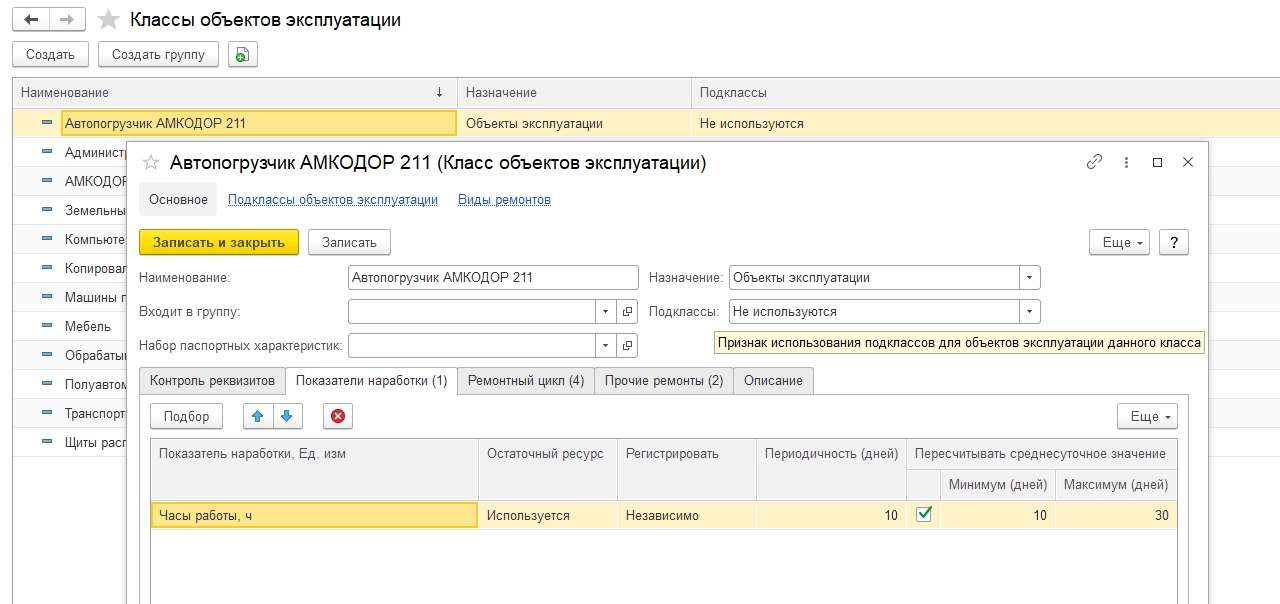Copy link to object using chain icon
The height and width of the screenshot is (604, 1280).
tap(1095, 162)
